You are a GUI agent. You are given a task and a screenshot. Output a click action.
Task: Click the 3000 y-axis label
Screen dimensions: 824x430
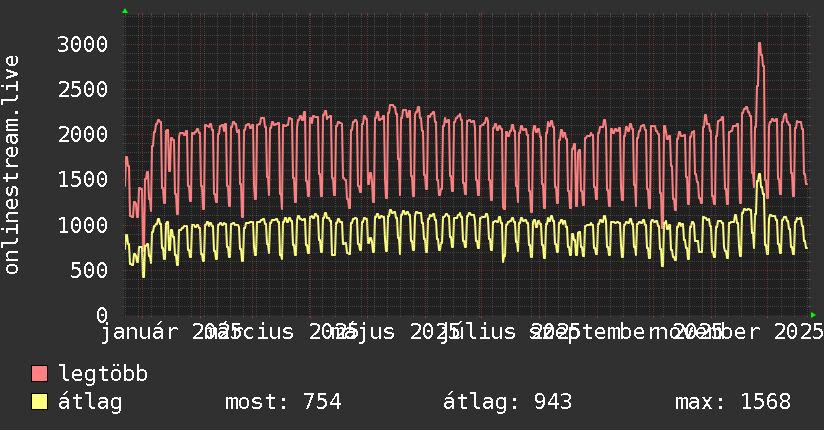[x=83, y=44]
